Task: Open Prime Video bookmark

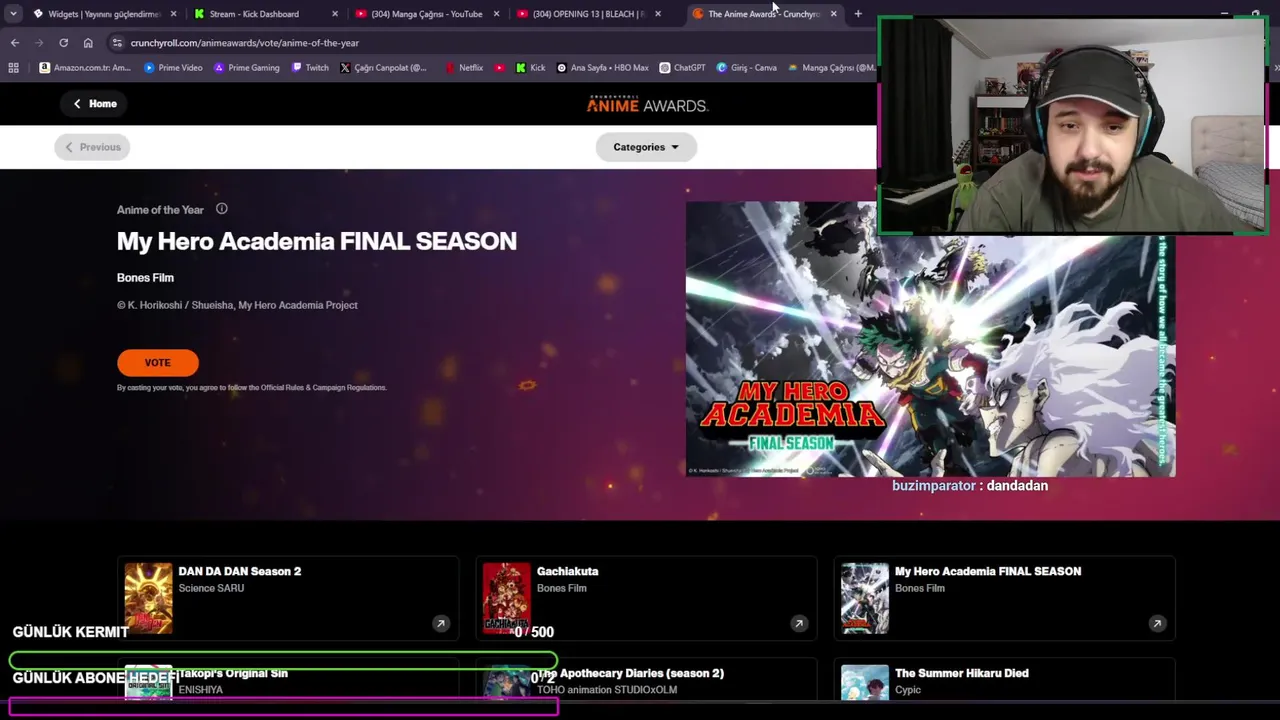Action: pyautogui.click(x=173, y=68)
